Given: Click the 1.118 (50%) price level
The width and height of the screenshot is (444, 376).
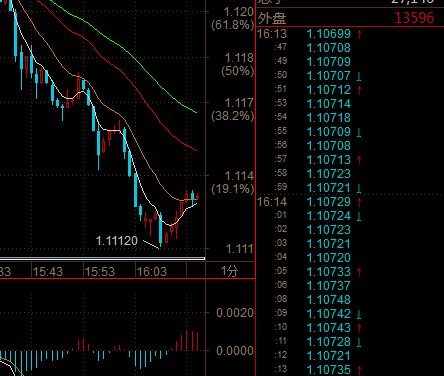Looking at the screenshot, I should (238, 64).
